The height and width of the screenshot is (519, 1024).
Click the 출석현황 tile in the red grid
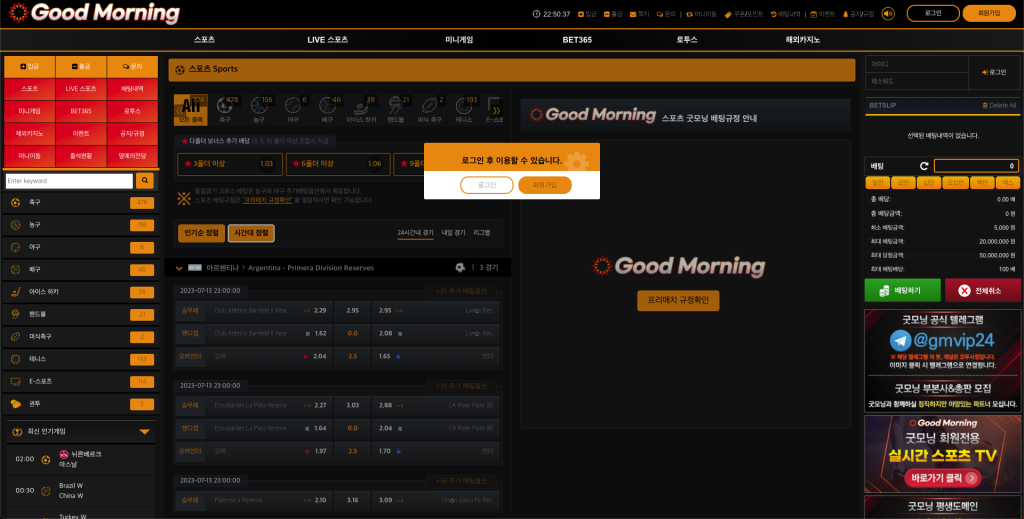point(81,156)
